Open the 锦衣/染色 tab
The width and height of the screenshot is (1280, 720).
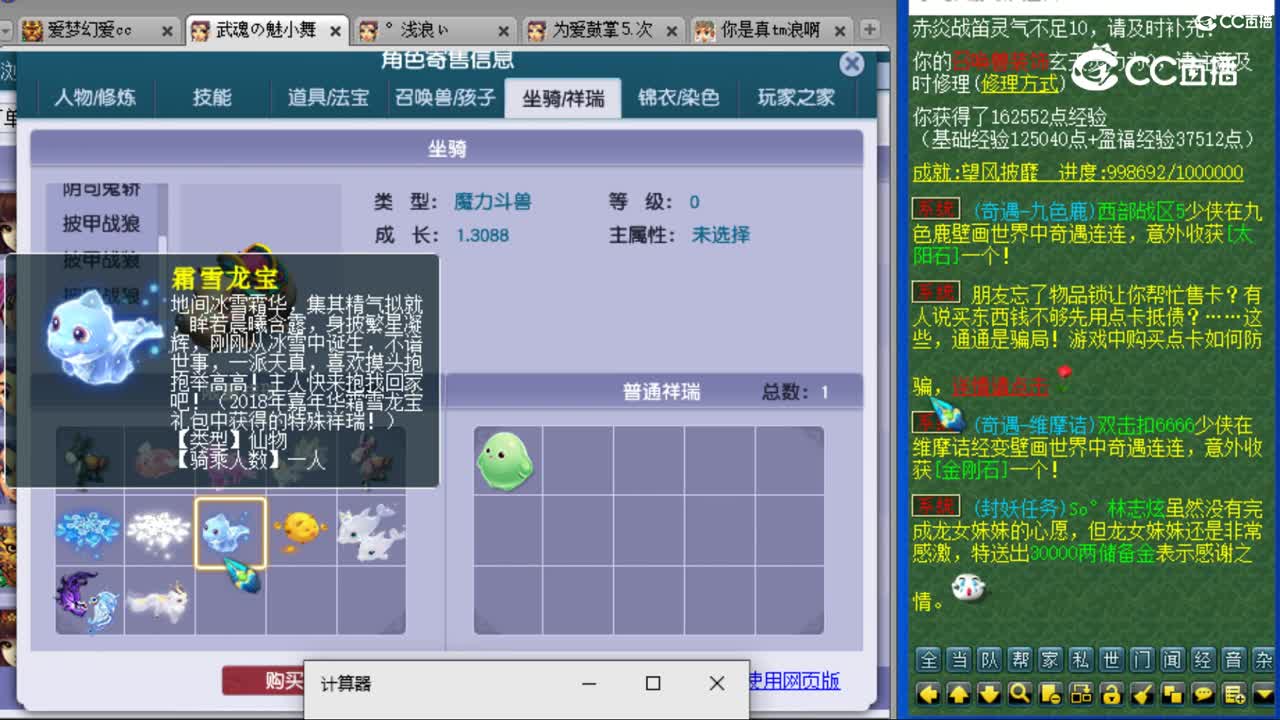(679, 98)
